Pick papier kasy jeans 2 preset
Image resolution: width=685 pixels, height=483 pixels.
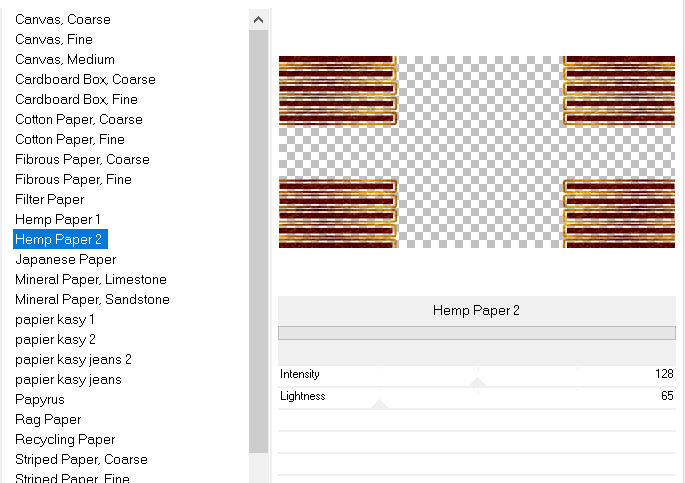73,359
